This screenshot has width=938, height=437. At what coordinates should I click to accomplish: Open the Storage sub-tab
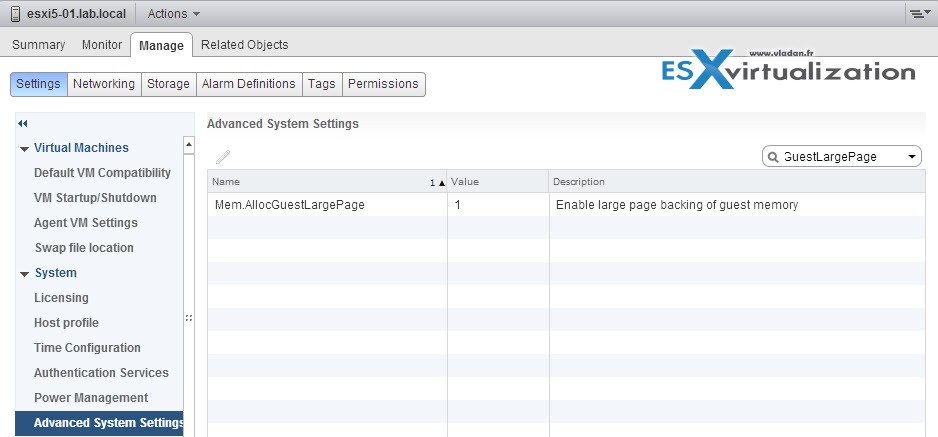[168, 84]
